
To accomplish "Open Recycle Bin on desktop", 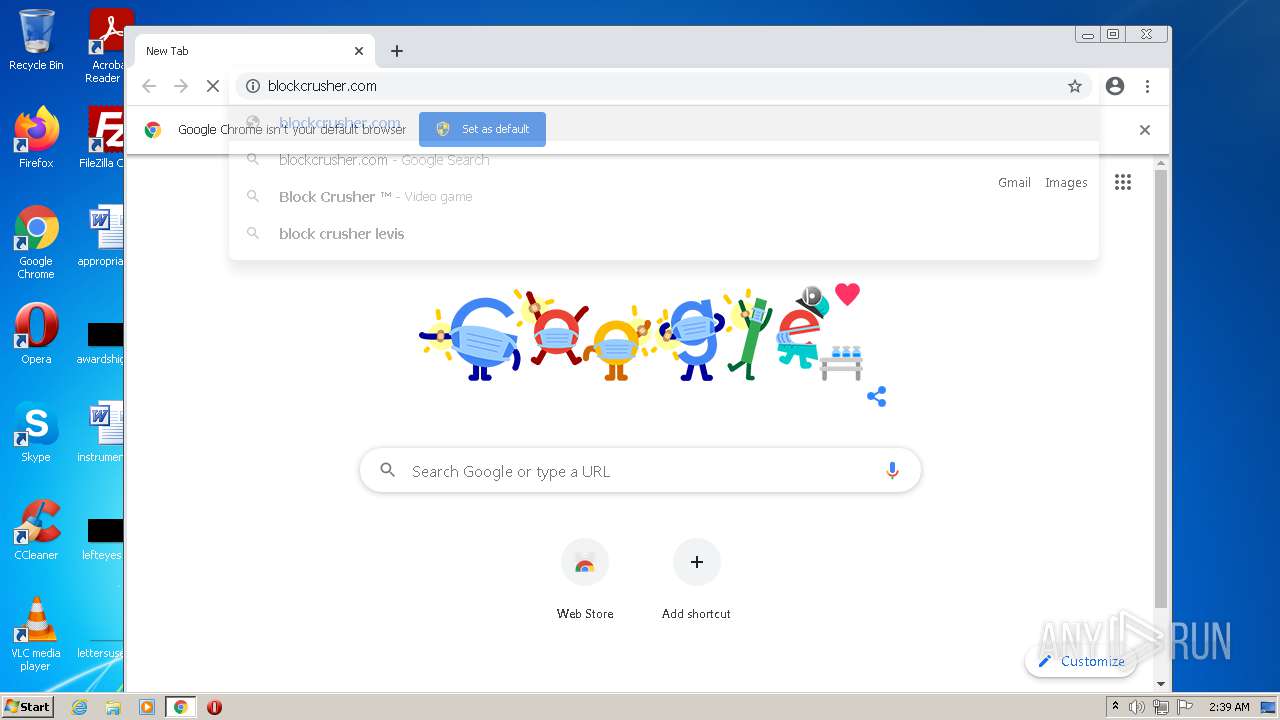I will tap(36, 40).
